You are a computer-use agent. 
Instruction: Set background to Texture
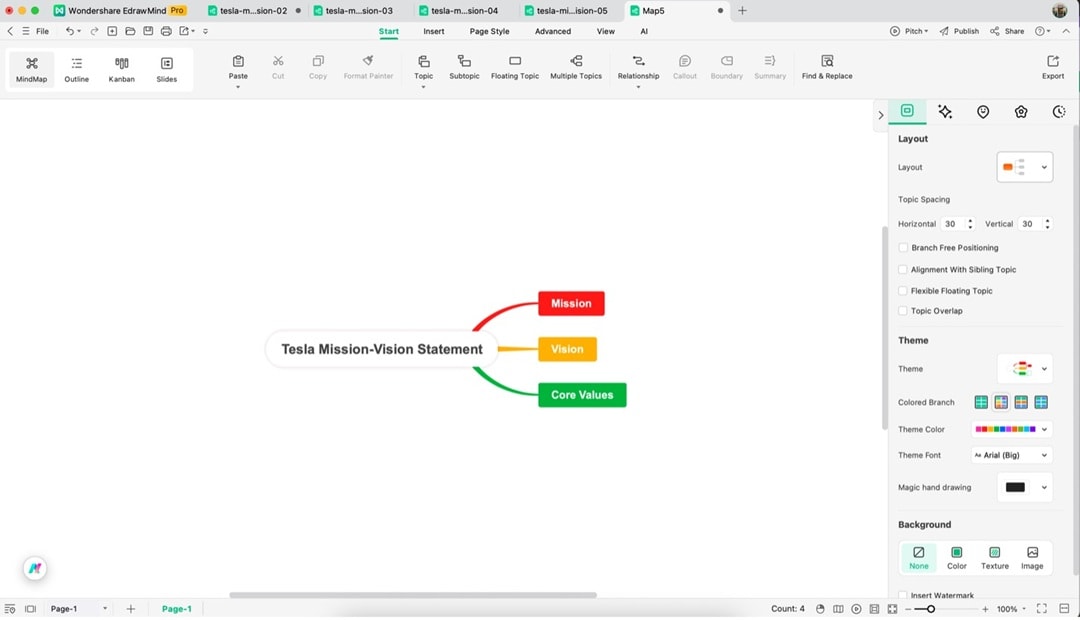click(995, 558)
